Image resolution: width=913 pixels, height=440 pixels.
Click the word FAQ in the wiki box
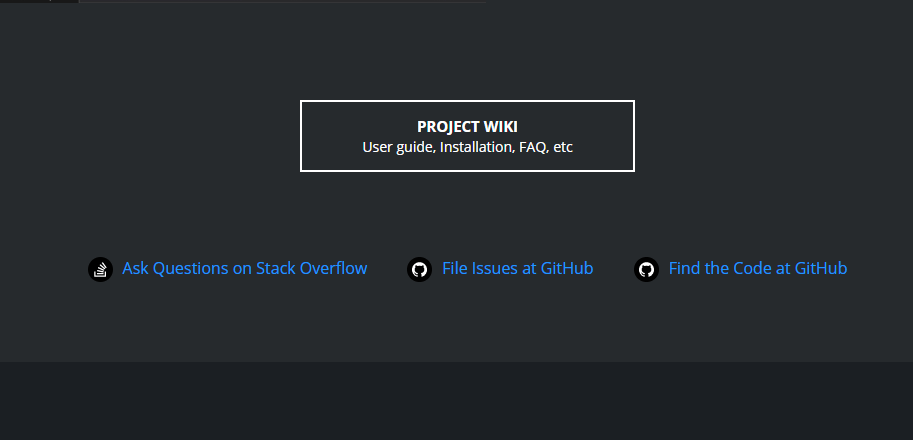[x=534, y=147]
